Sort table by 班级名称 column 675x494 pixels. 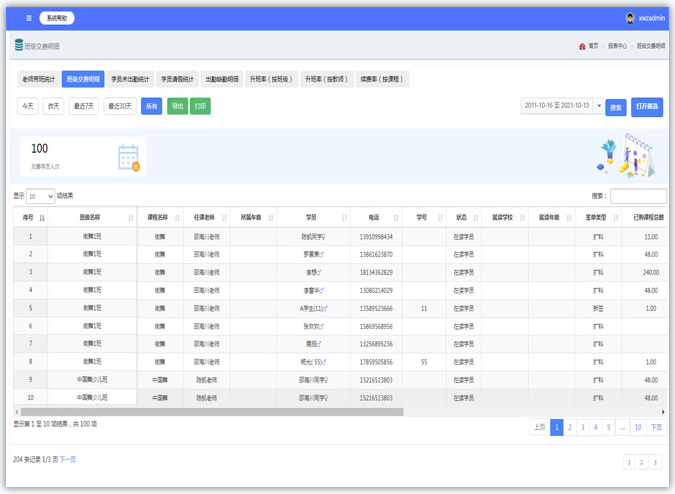pos(90,217)
